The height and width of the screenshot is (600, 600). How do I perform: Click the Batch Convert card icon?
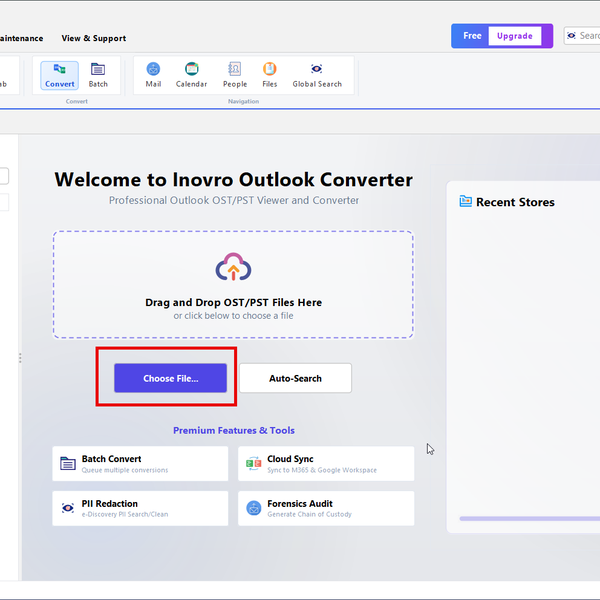point(68,463)
